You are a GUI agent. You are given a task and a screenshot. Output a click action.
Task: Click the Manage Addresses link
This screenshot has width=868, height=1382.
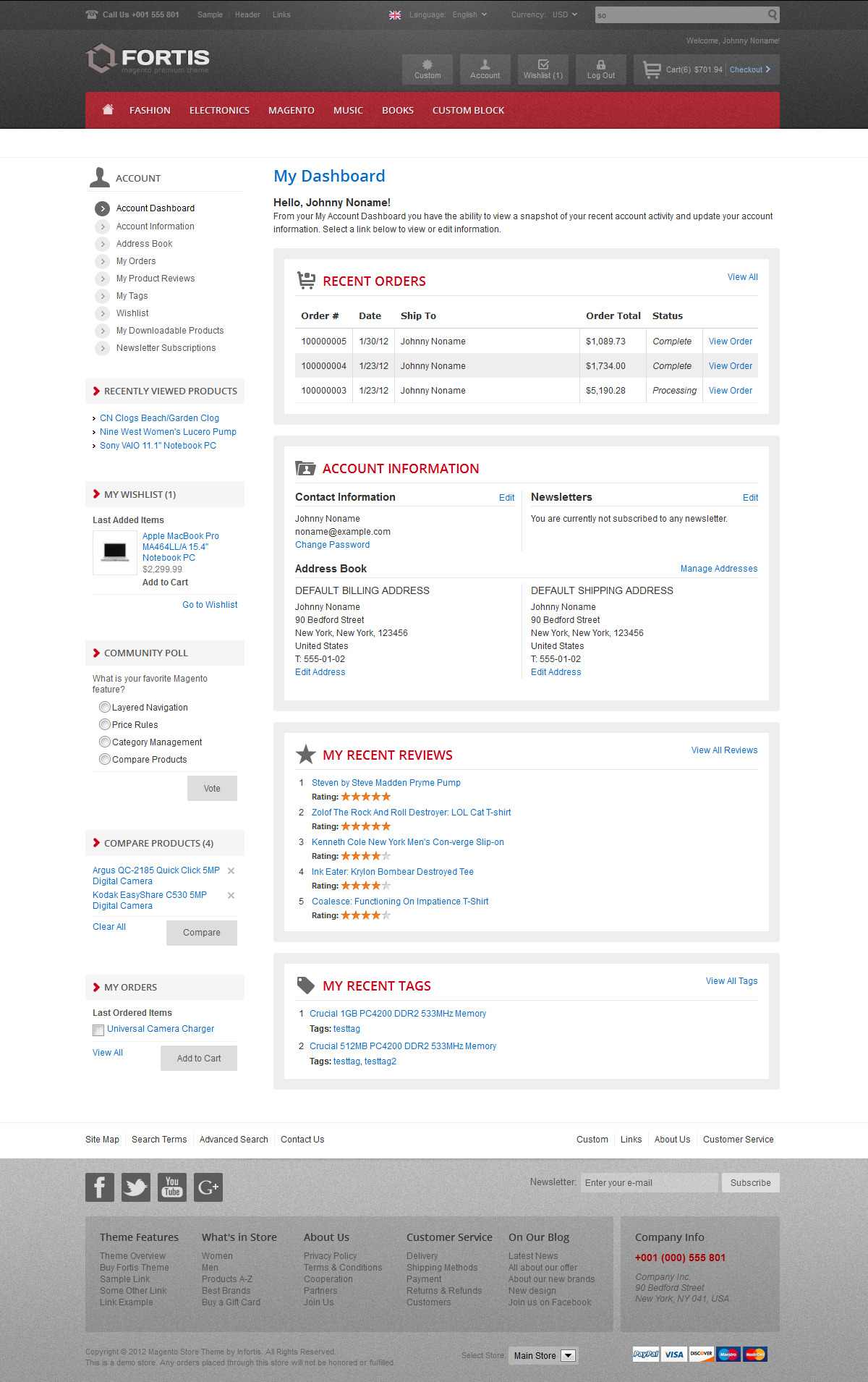(x=719, y=569)
